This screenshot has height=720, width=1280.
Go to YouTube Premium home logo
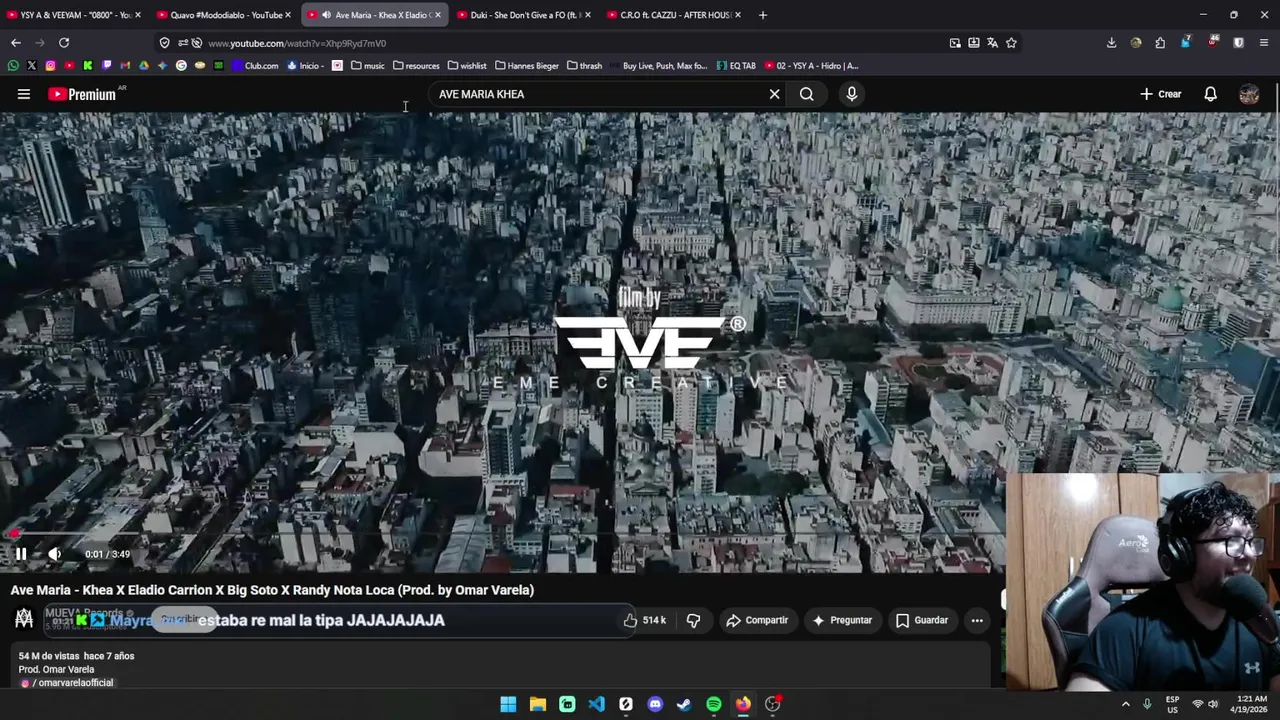(x=84, y=94)
